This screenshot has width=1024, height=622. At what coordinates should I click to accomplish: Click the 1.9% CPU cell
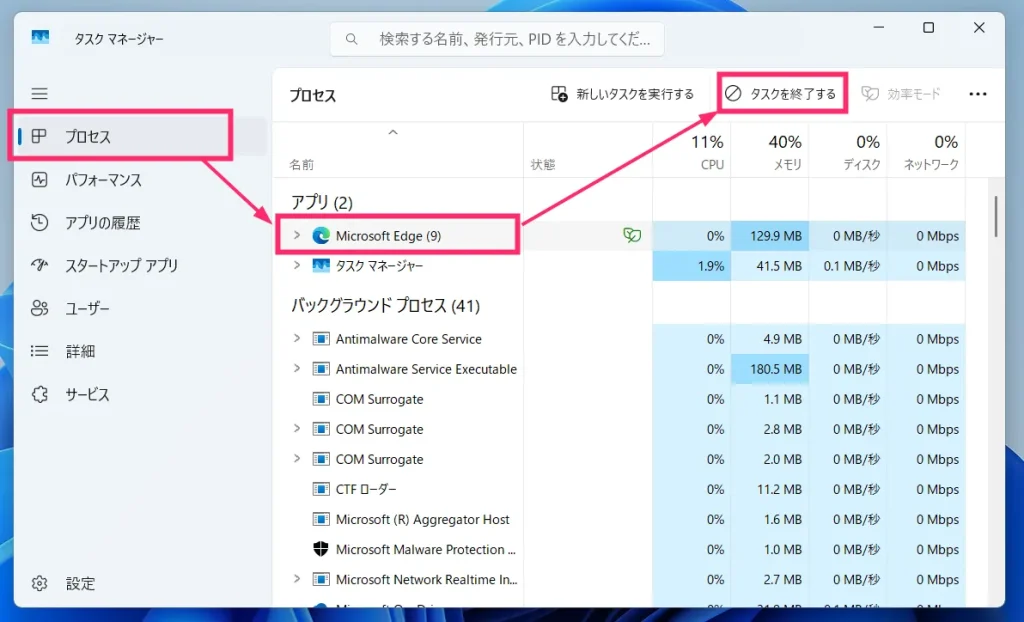692,266
